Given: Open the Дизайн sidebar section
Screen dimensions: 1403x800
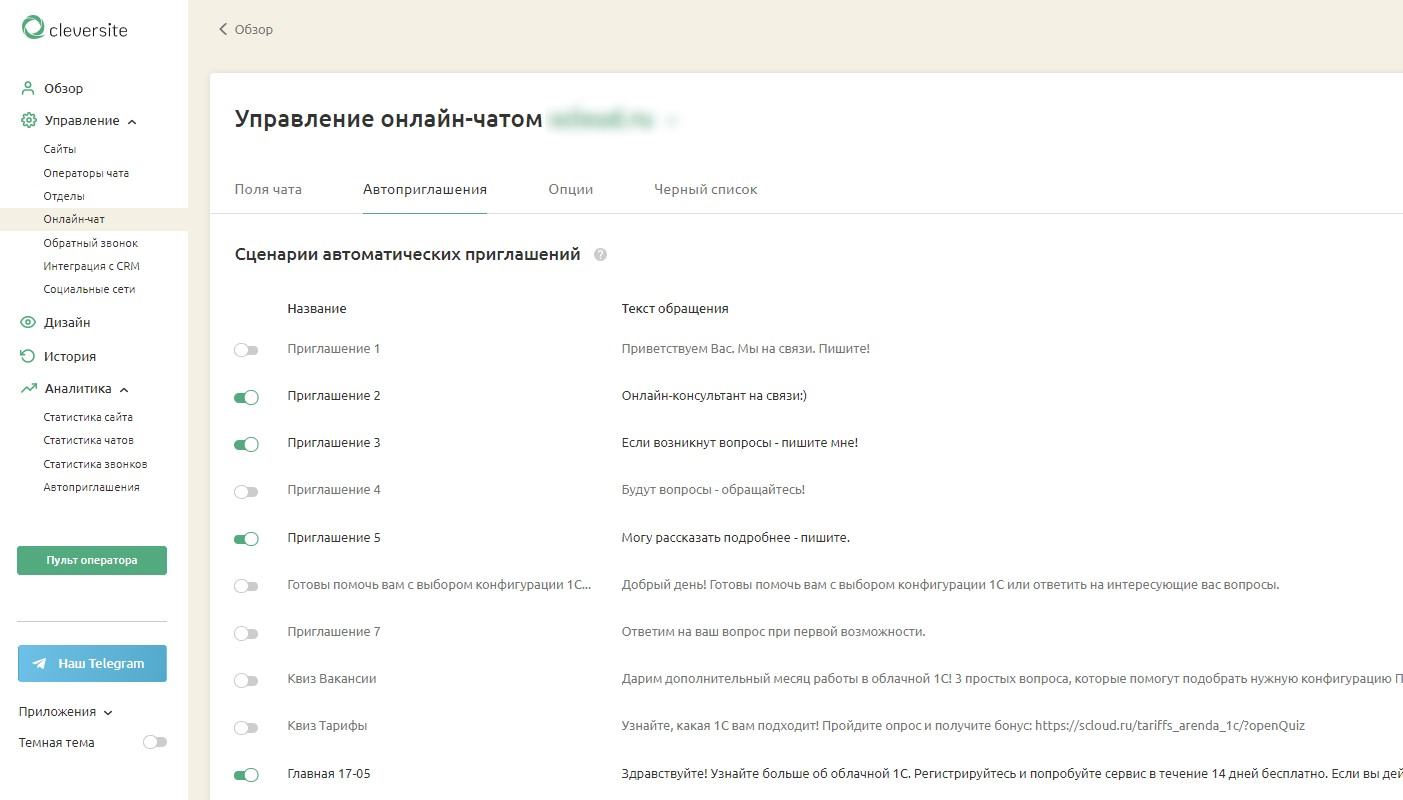Looking at the screenshot, I should tap(67, 322).
